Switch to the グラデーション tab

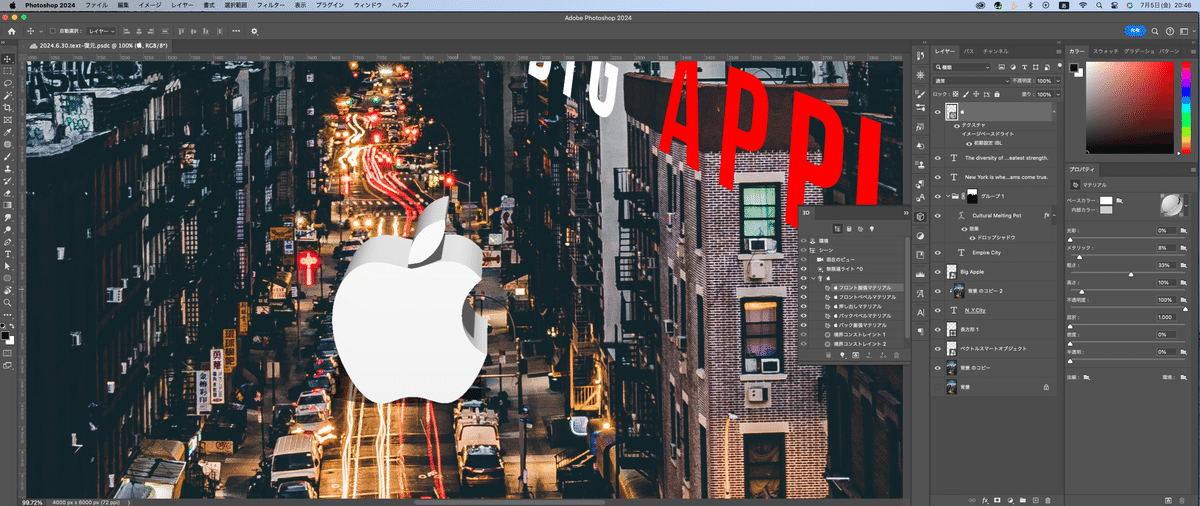point(1138,50)
